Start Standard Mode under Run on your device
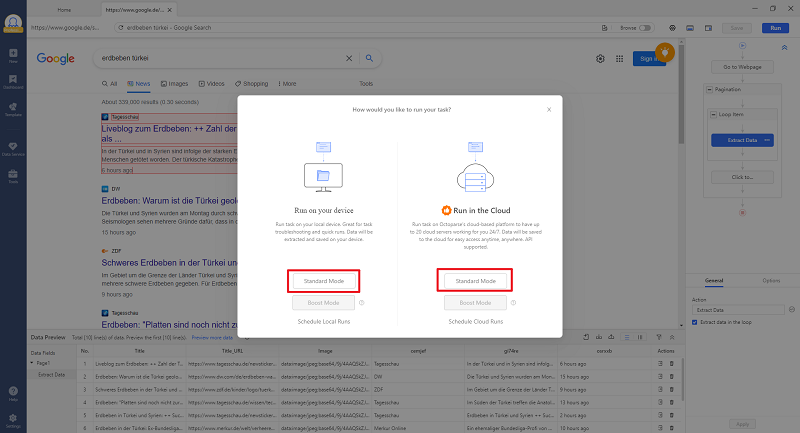The width and height of the screenshot is (800, 433). tap(323, 281)
